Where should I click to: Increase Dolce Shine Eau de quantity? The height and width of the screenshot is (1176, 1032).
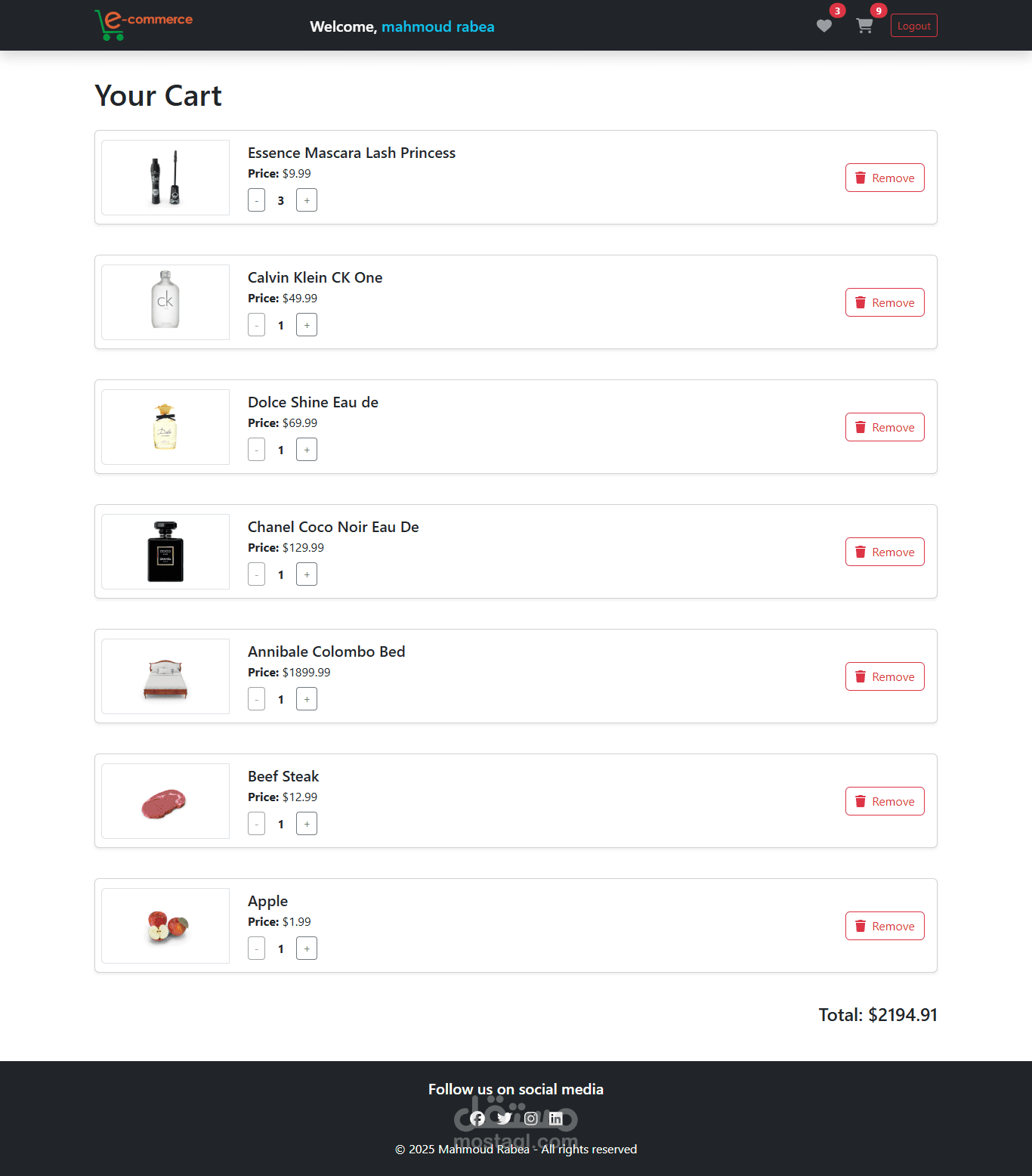pyautogui.click(x=307, y=450)
